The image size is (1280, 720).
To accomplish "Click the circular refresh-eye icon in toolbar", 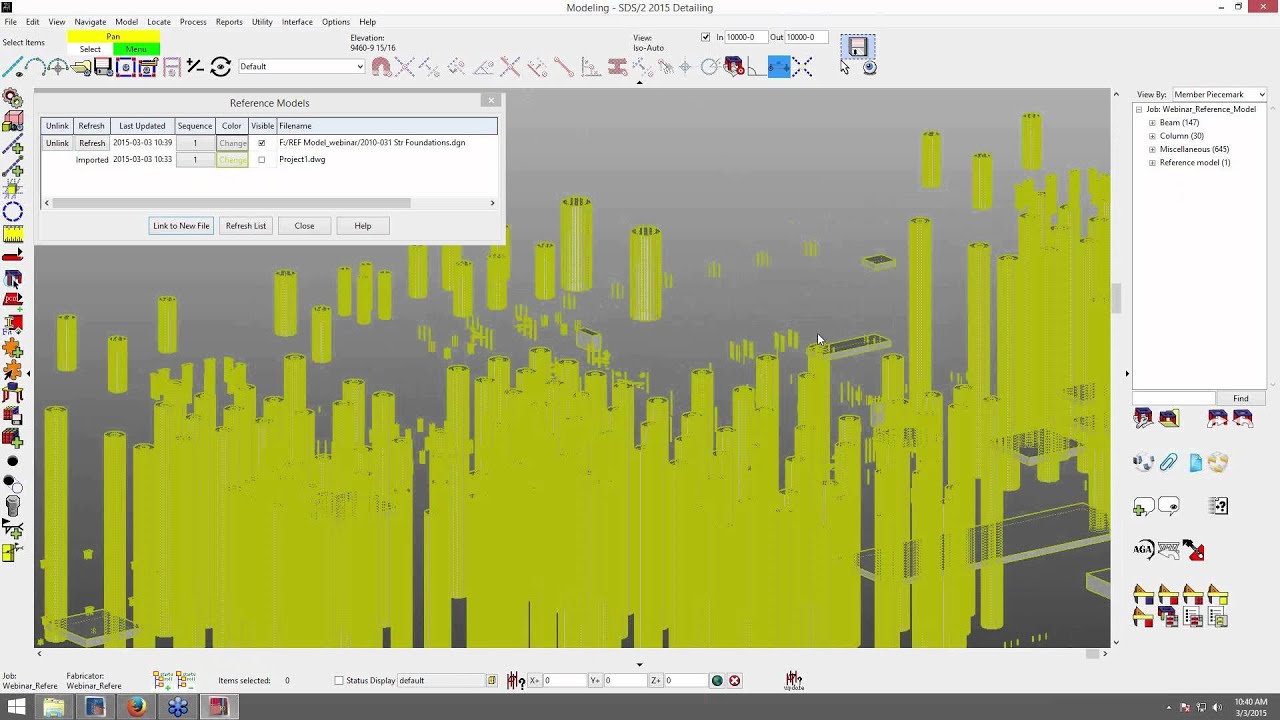I will coord(221,67).
